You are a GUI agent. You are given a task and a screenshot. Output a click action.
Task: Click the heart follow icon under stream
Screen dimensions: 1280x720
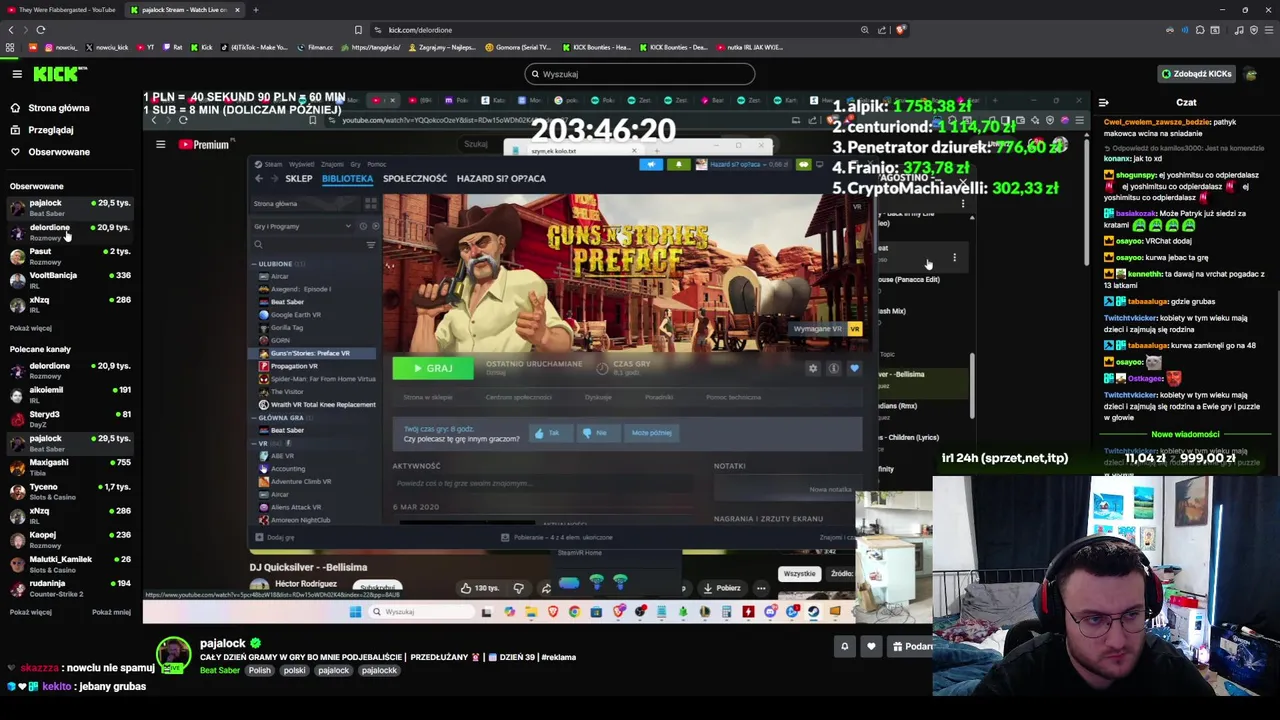click(871, 646)
